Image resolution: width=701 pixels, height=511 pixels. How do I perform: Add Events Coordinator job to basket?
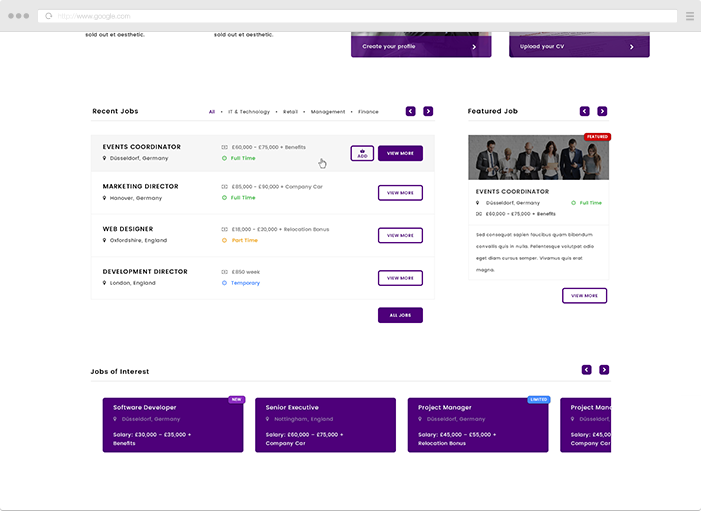[x=362, y=153]
